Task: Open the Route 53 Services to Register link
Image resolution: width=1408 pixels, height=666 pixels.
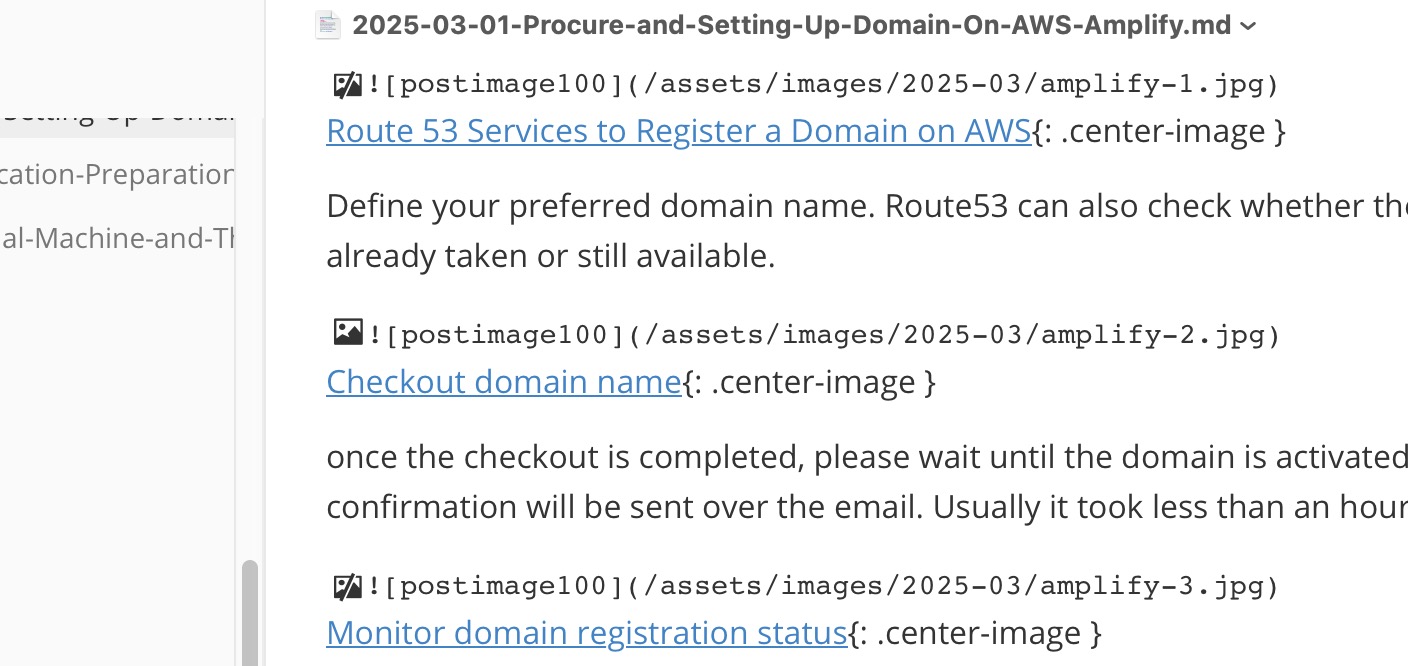Action: 679,131
